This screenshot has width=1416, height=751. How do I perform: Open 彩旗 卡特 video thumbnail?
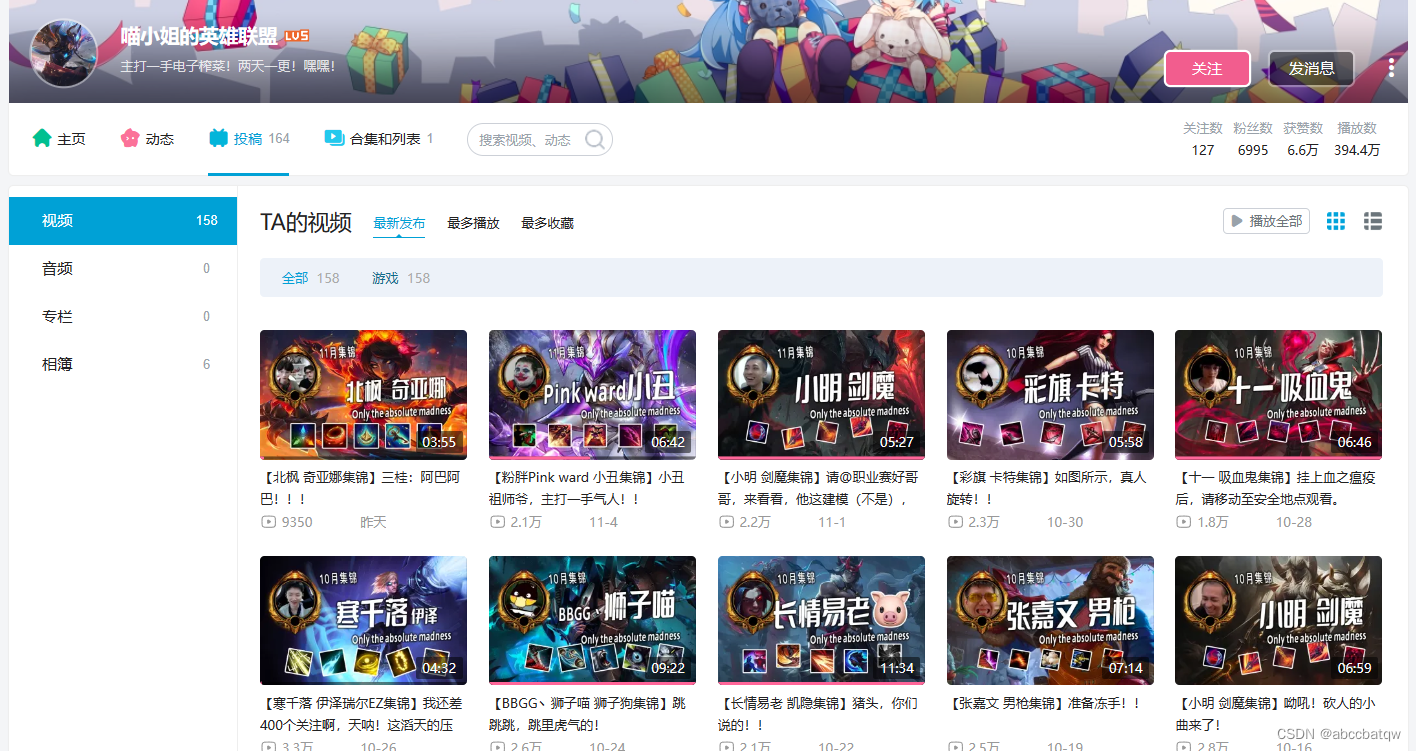[1050, 394]
